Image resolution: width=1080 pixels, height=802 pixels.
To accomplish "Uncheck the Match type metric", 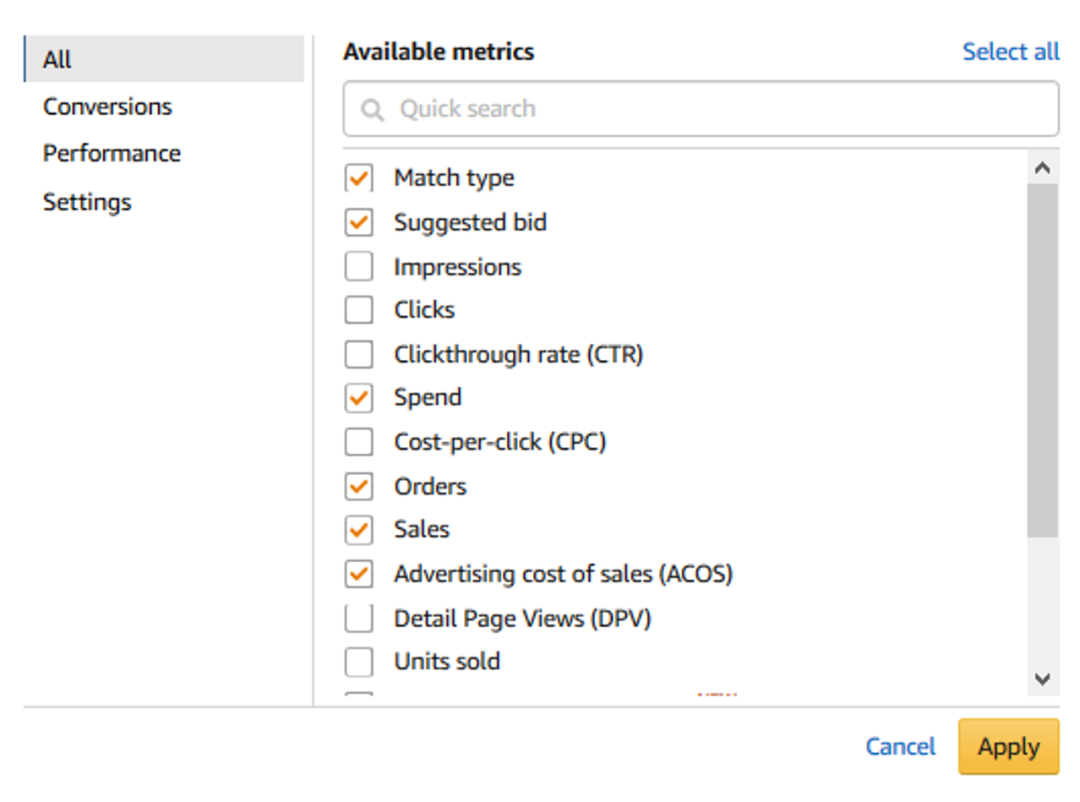I will pos(358,178).
